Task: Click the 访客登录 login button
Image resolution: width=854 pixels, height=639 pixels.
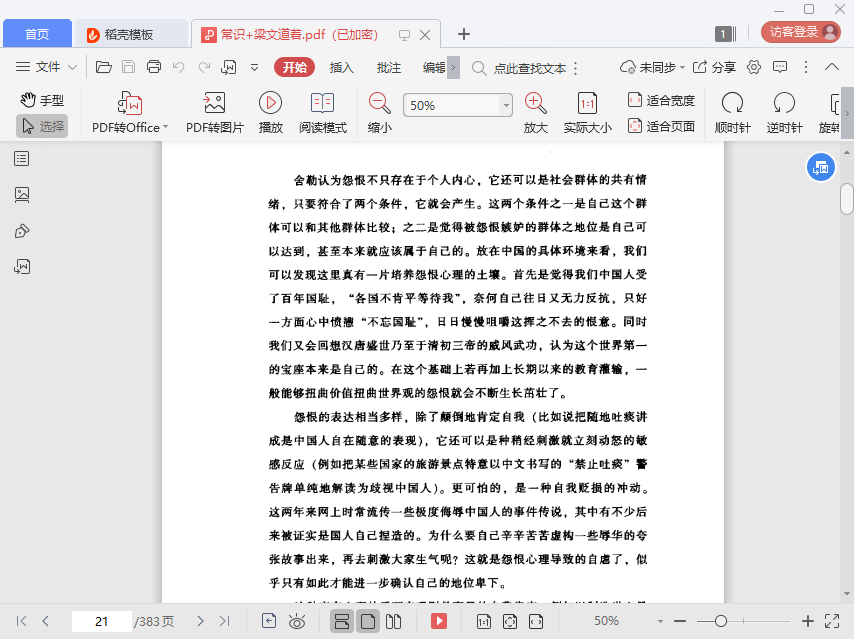Action: click(800, 32)
